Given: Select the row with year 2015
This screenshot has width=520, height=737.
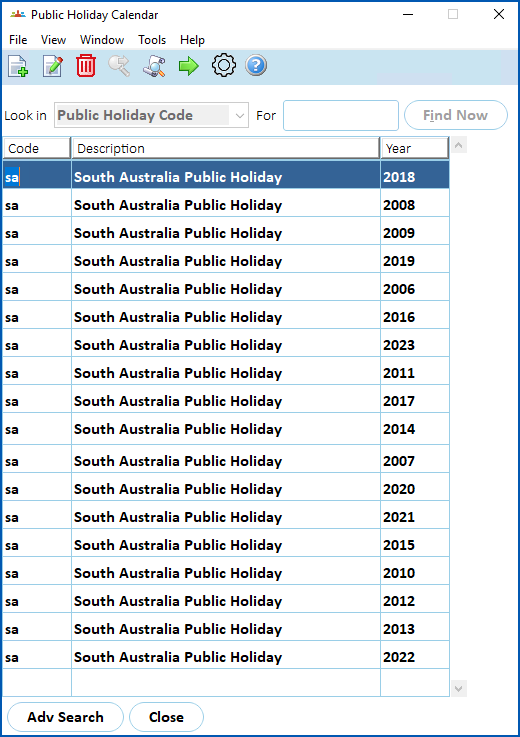Looking at the screenshot, I should click(226, 543).
